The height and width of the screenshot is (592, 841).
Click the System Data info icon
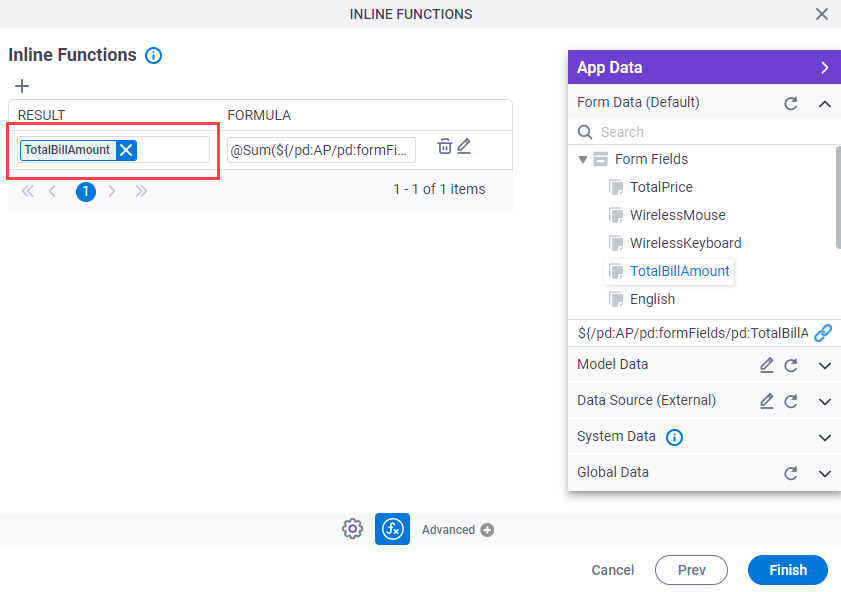(x=674, y=438)
